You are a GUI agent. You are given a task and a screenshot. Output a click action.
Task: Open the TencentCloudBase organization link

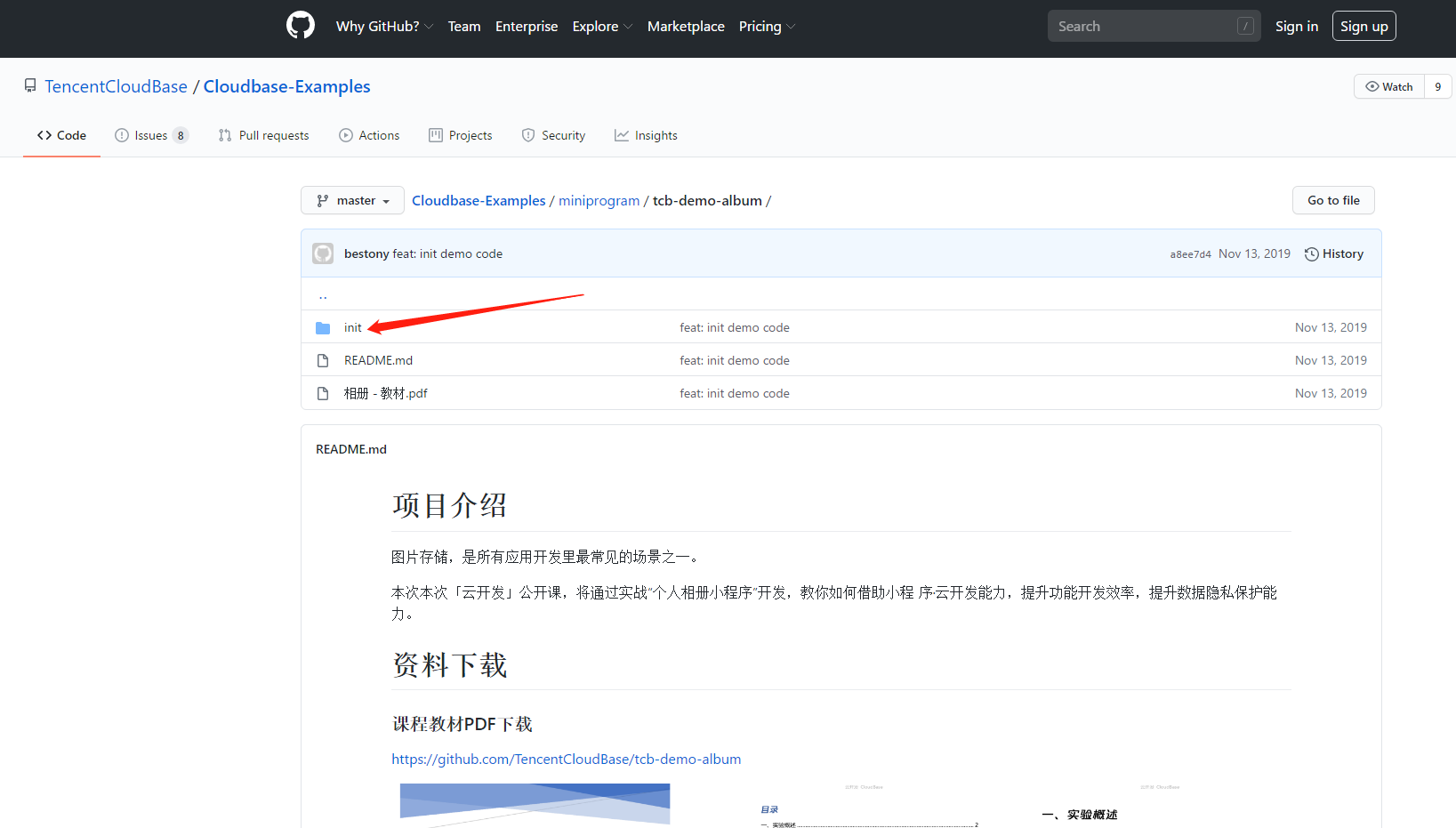point(117,86)
